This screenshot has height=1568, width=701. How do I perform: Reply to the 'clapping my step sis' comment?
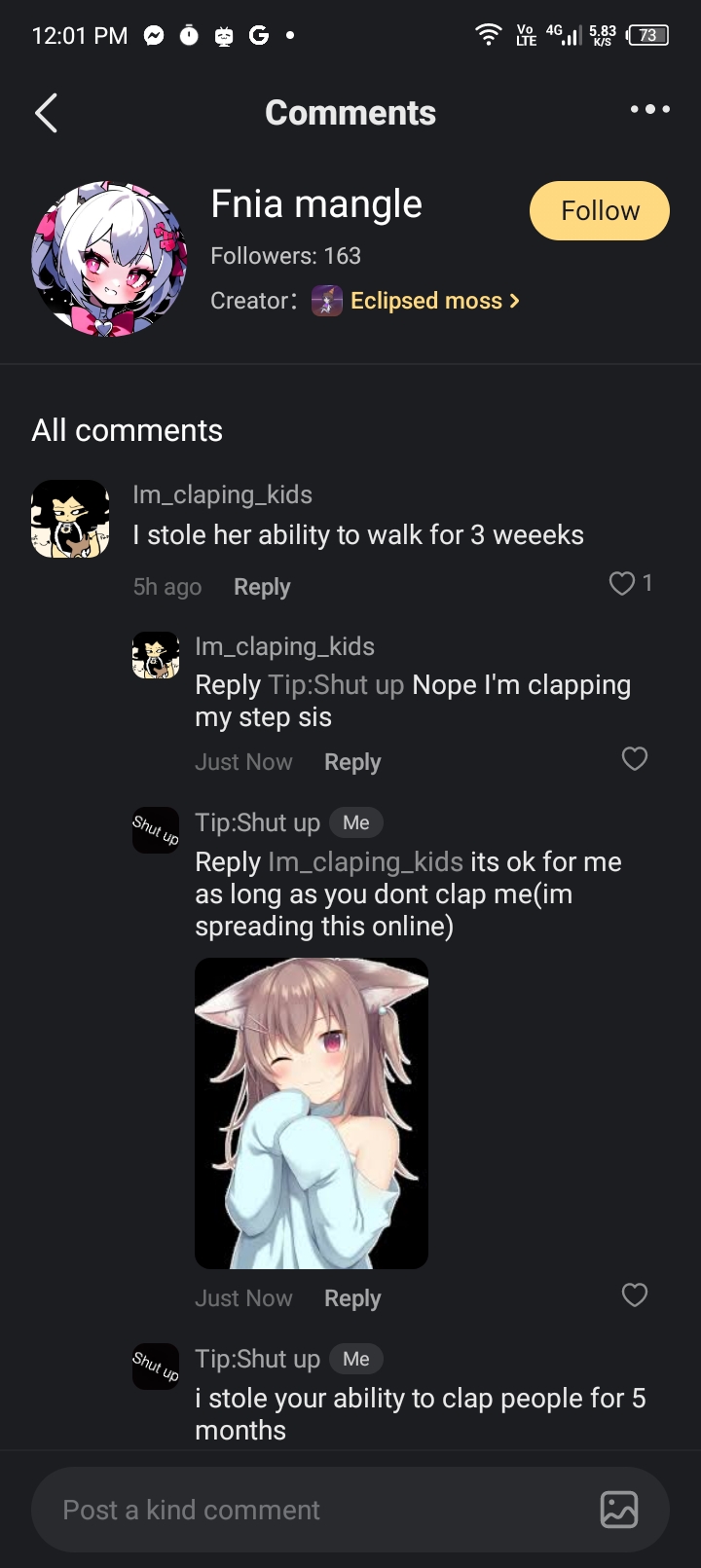coord(352,762)
